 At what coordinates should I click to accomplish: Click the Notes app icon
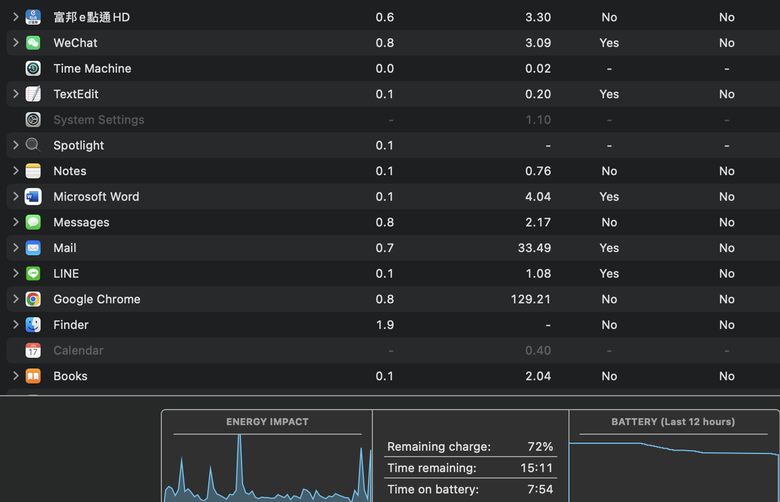tap(33, 171)
